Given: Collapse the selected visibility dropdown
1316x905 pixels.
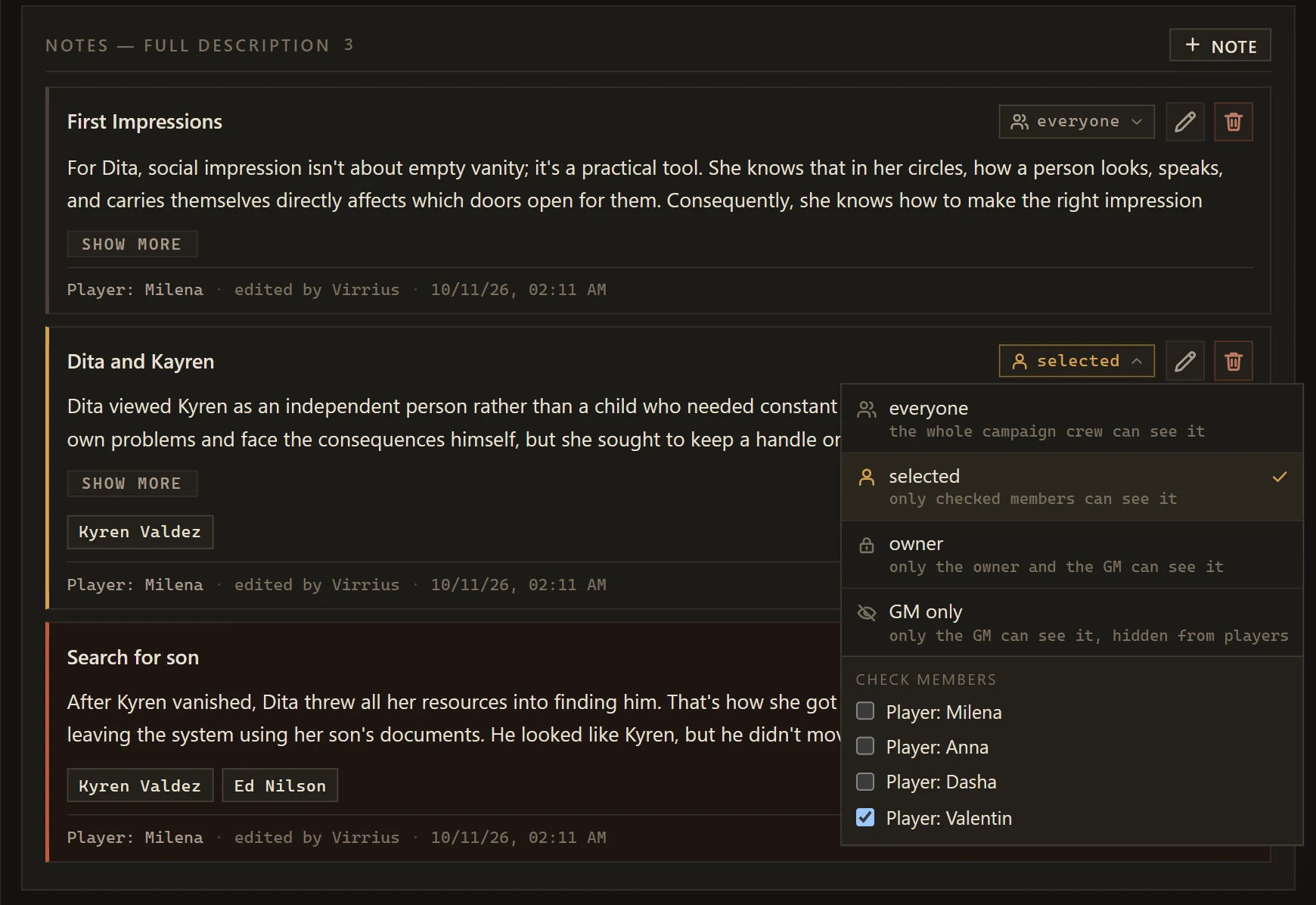Looking at the screenshot, I should pos(1076,361).
